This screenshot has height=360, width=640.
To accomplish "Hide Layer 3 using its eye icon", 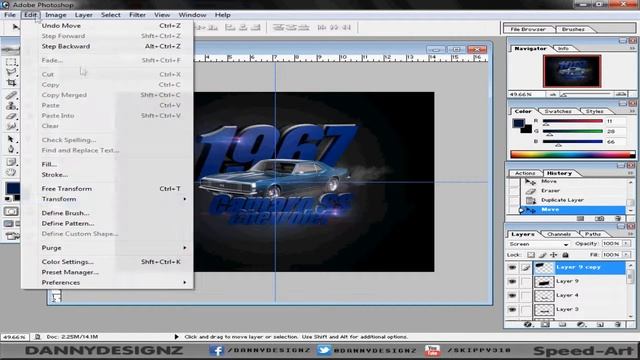I will click(512, 309).
